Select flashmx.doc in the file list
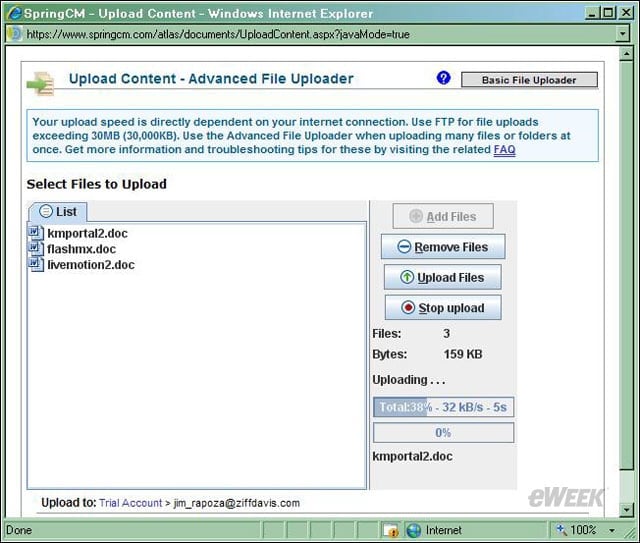This screenshot has width=640, height=543. pyautogui.click(x=81, y=249)
